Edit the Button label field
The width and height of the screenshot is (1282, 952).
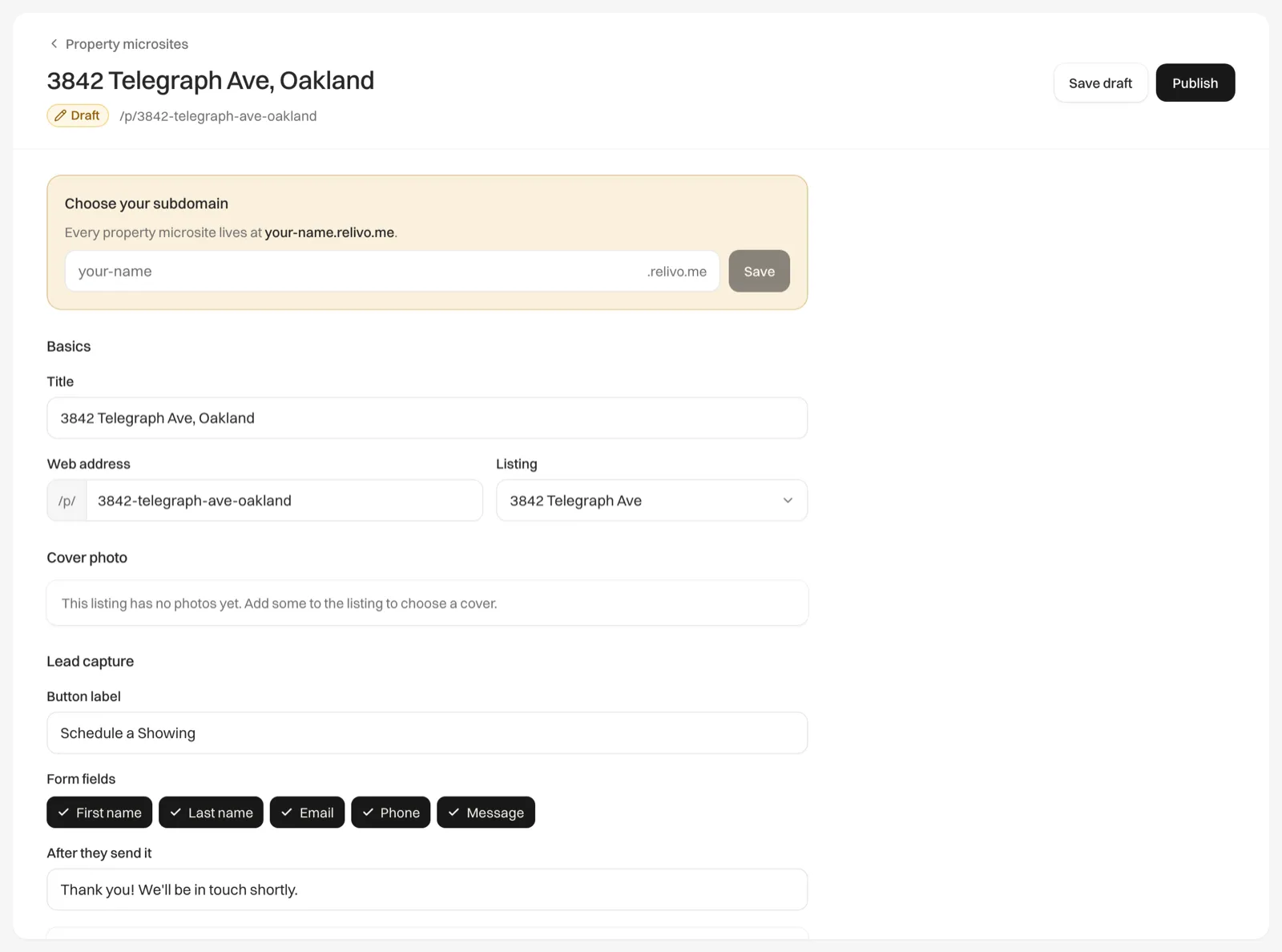pyautogui.click(x=427, y=732)
